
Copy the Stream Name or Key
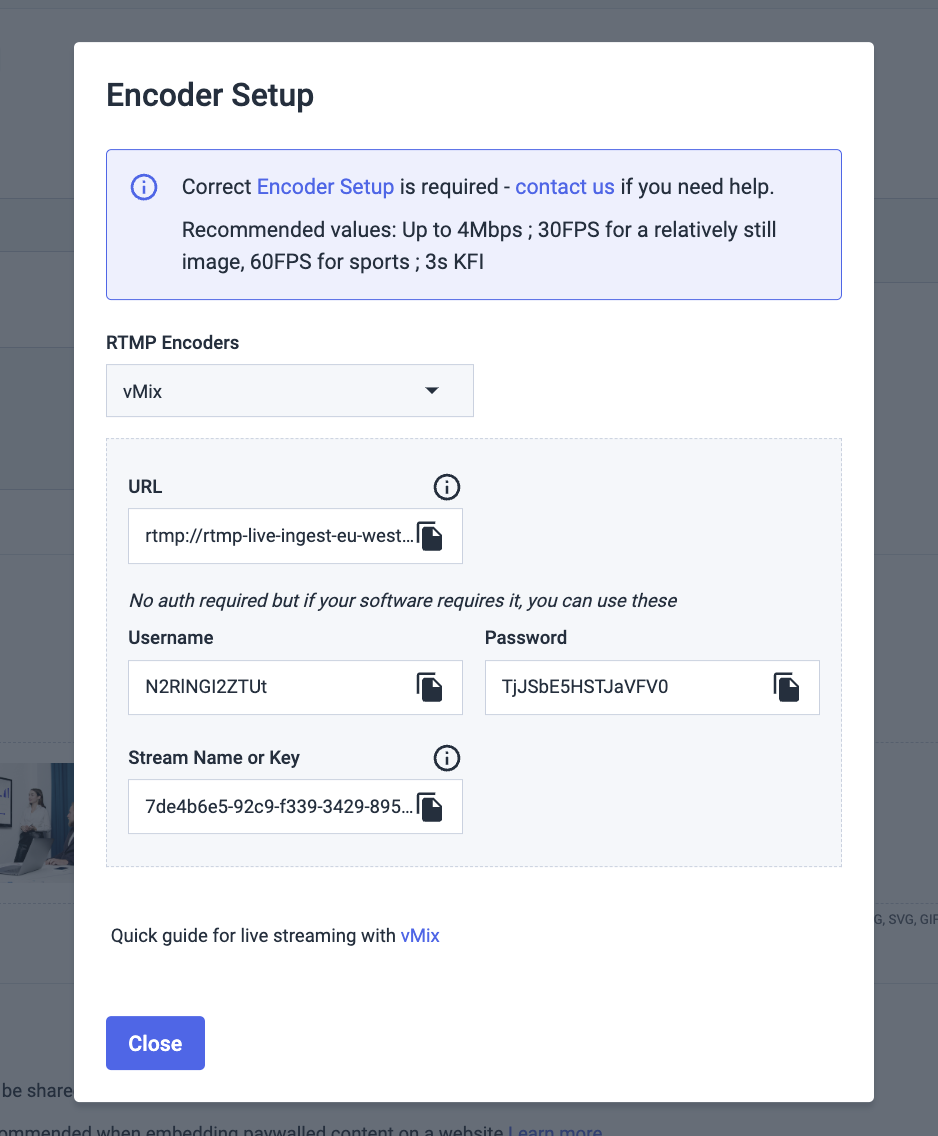point(430,807)
